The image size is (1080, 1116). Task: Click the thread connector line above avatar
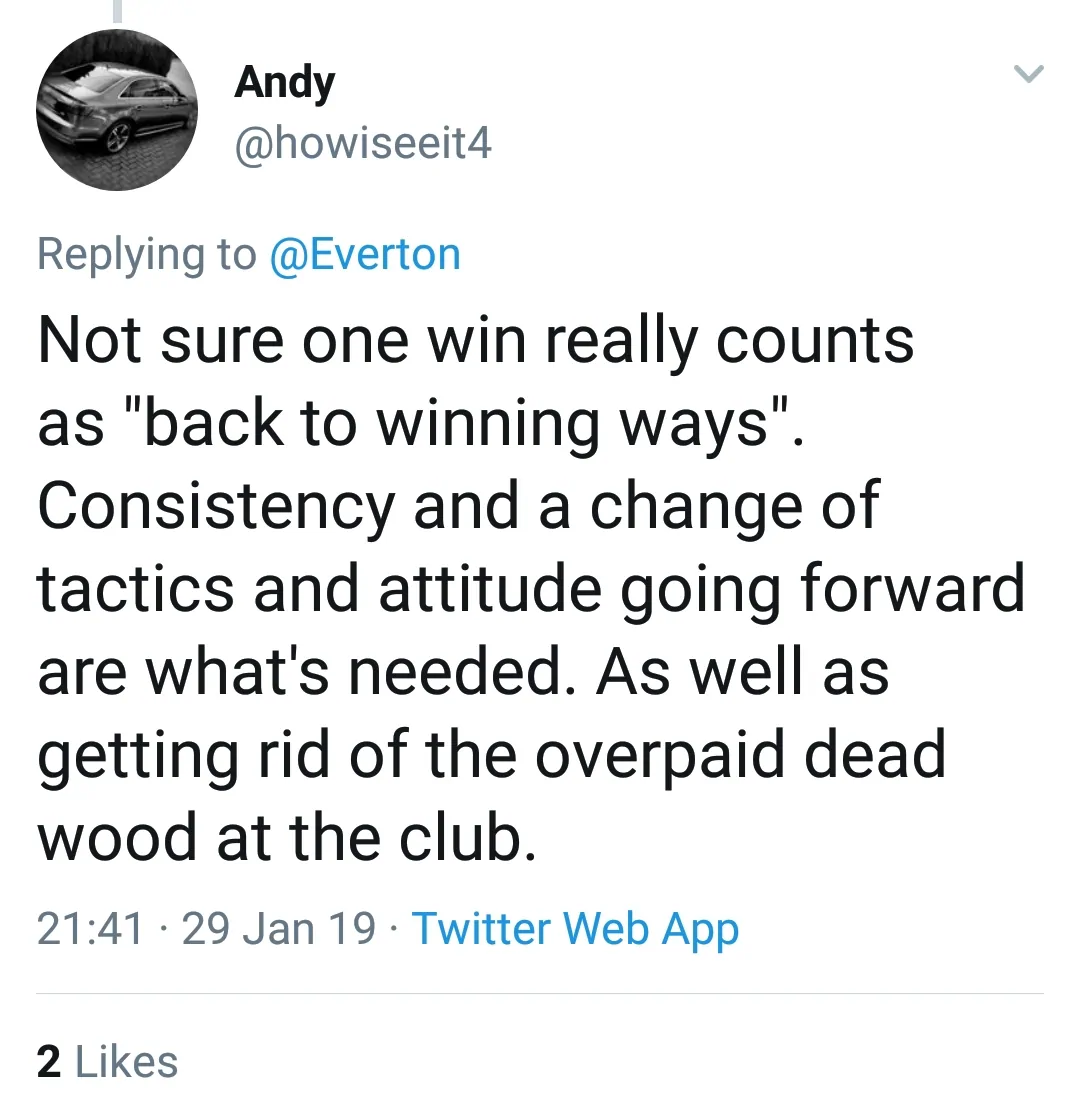point(117,12)
